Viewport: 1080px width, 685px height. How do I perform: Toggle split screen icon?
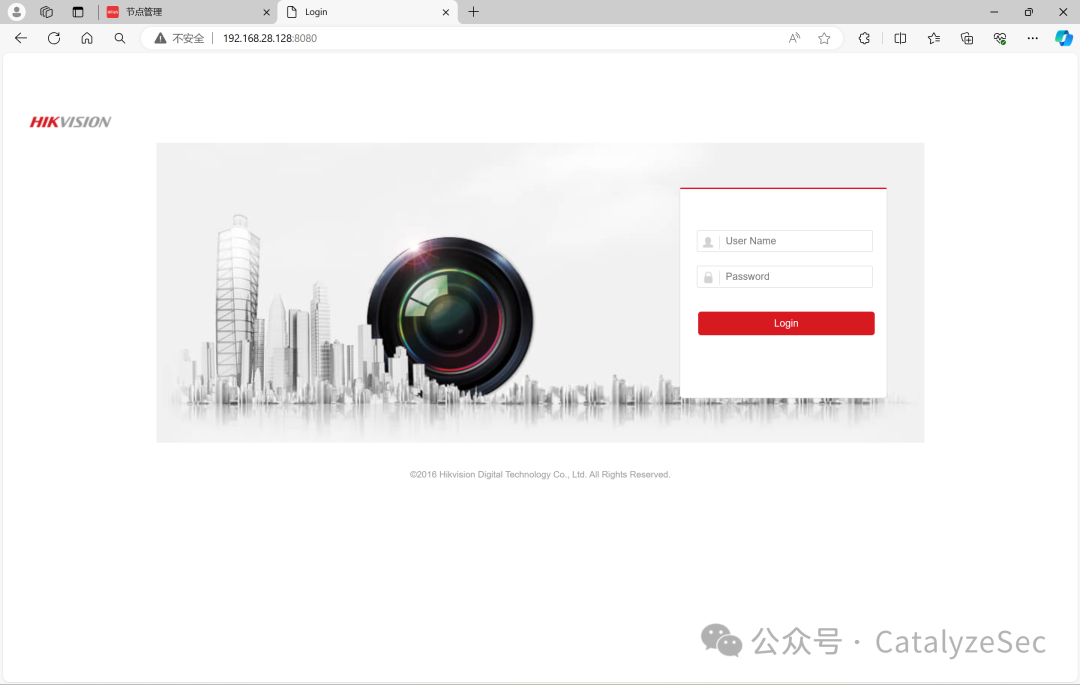tap(900, 39)
